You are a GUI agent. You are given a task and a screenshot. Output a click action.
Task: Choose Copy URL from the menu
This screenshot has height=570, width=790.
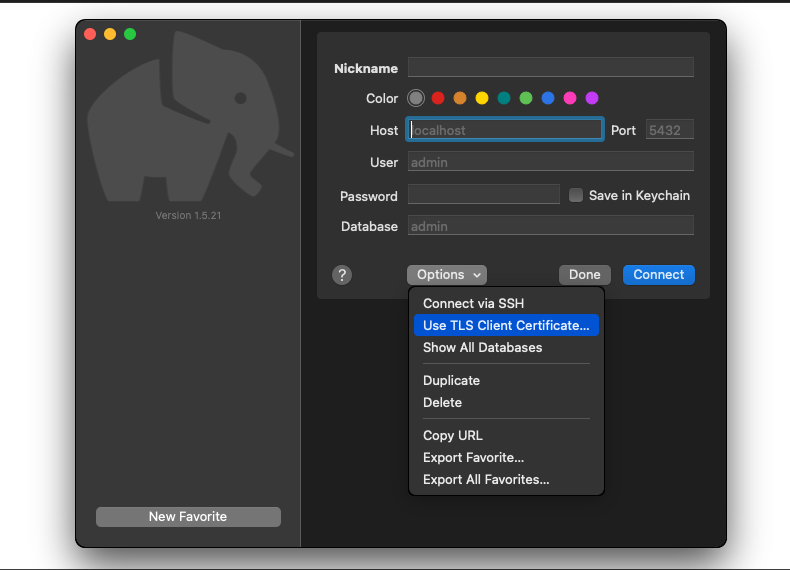pyautogui.click(x=452, y=435)
